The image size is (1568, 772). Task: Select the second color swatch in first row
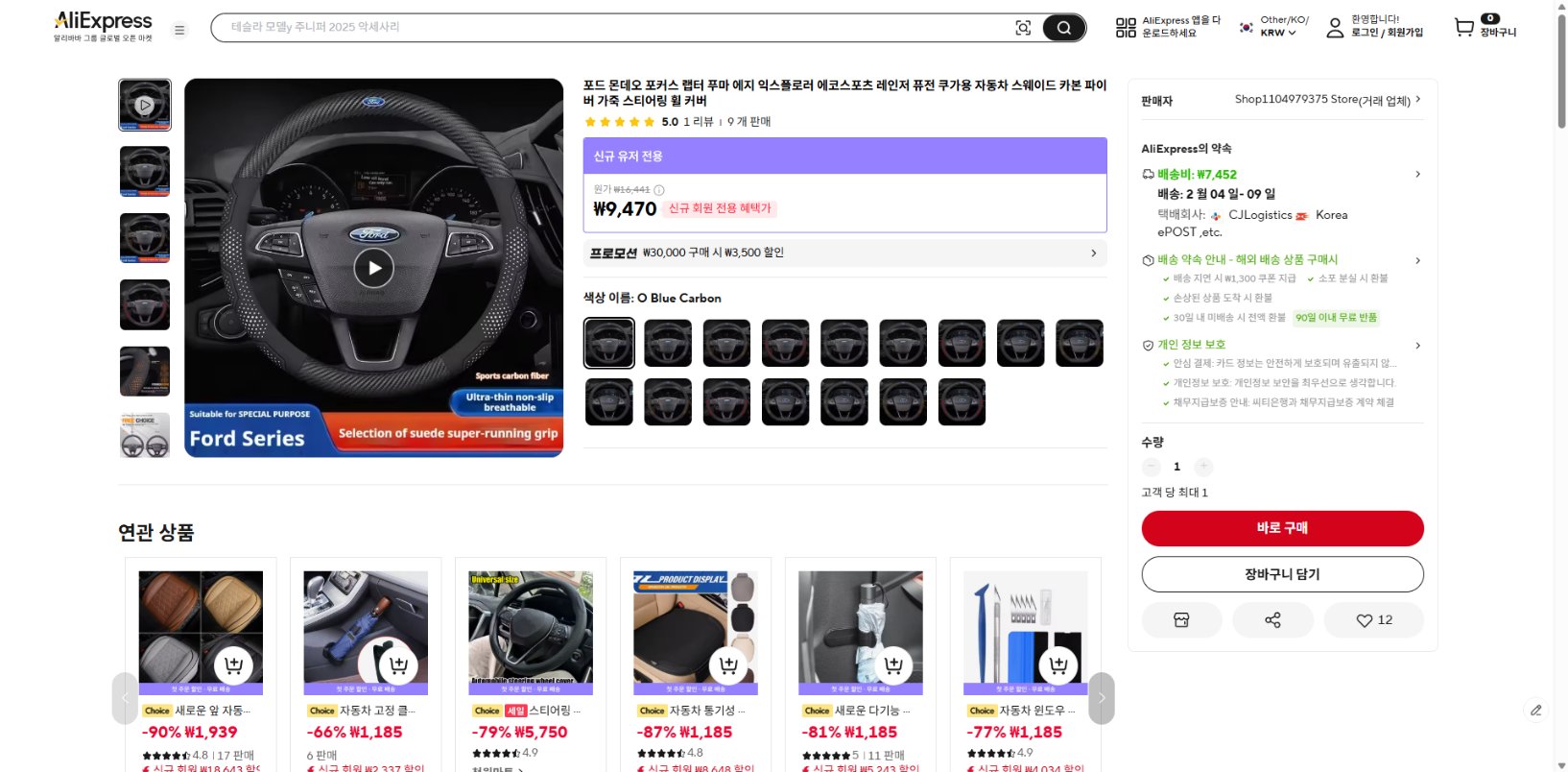(668, 343)
